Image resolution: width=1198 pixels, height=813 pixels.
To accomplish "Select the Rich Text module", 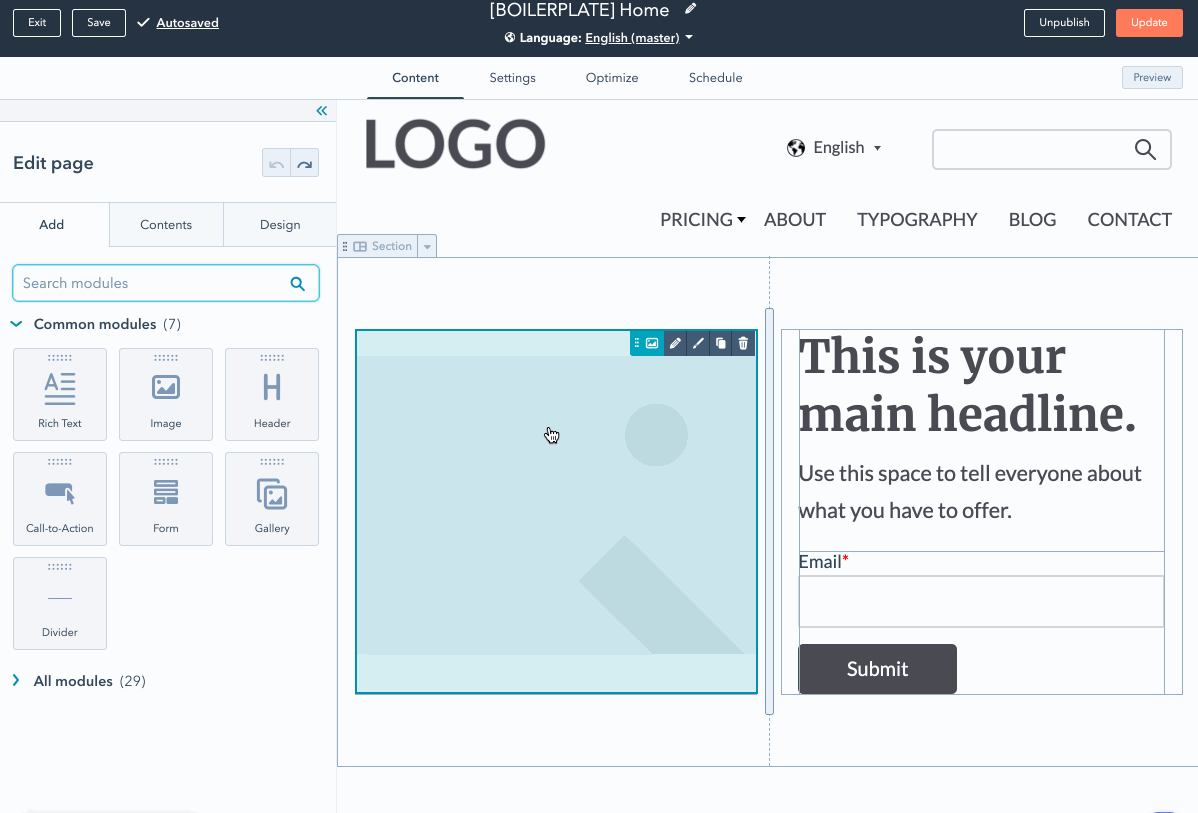I will 60,394.
